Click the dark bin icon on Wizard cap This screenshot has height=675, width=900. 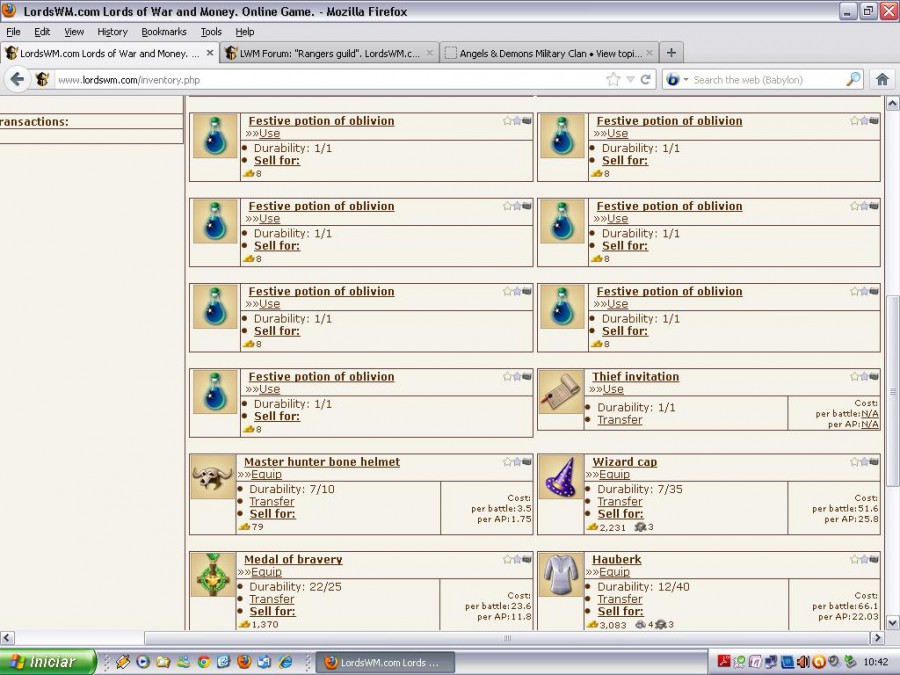tap(874, 461)
